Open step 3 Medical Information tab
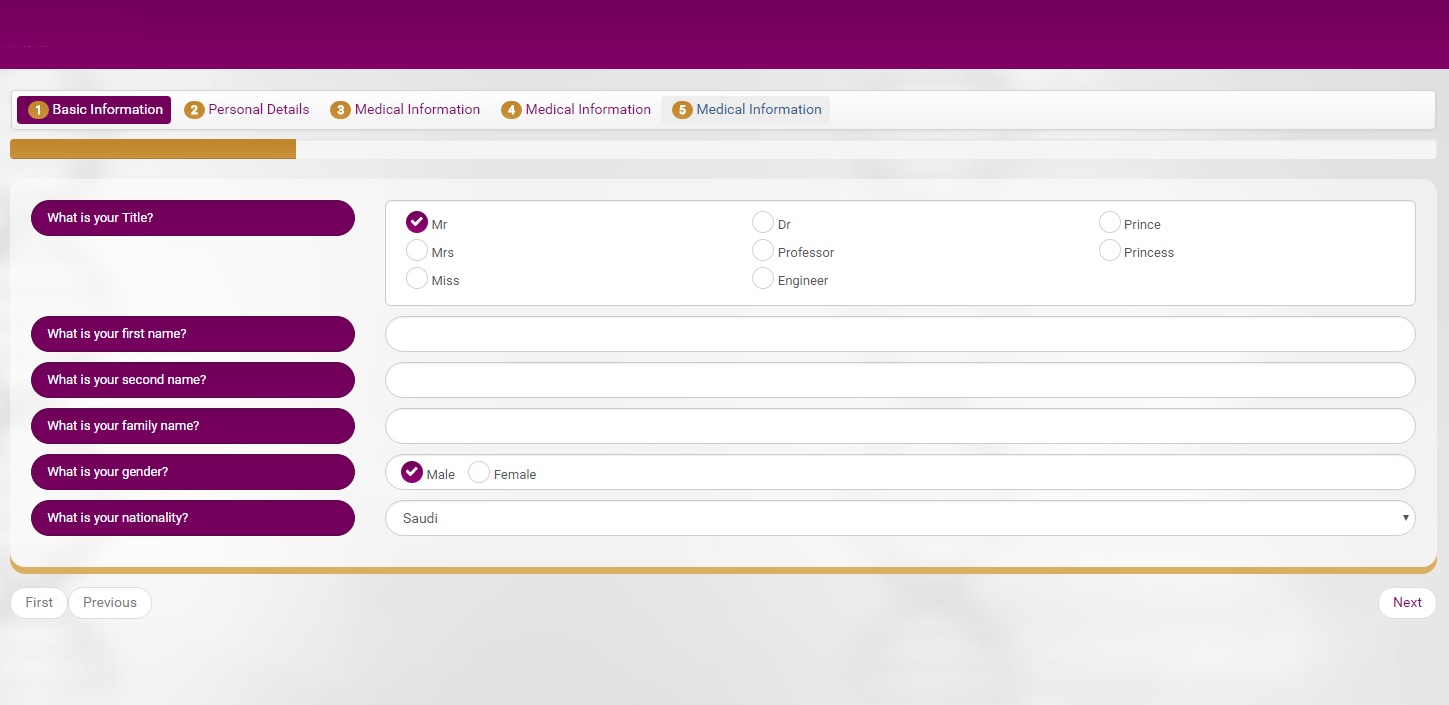This screenshot has width=1449, height=705. (405, 110)
